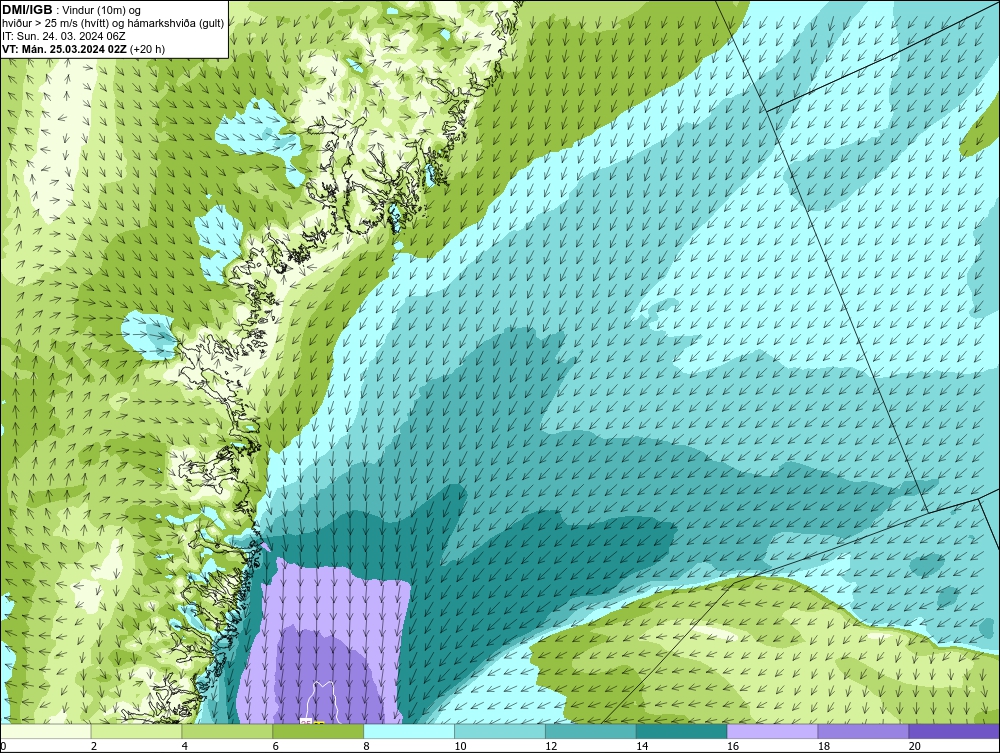Click the 0–2 m/s pale cream legend swatch
Viewport: 1000px width, 753px height.
[x=46, y=731]
